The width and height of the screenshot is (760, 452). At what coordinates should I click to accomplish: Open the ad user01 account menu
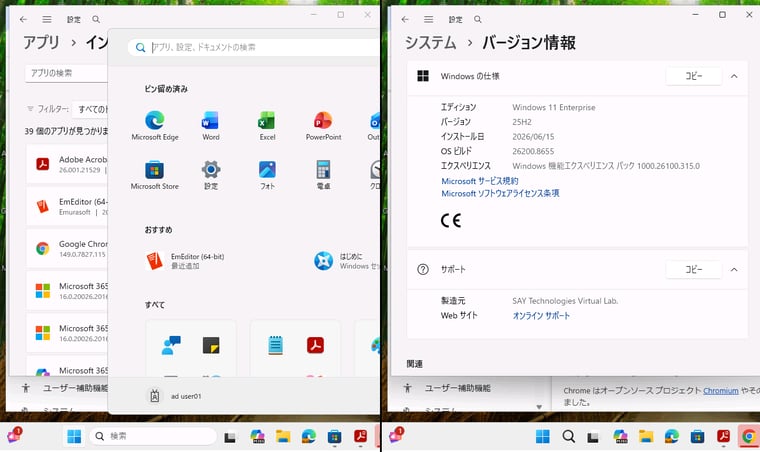(x=174, y=396)
